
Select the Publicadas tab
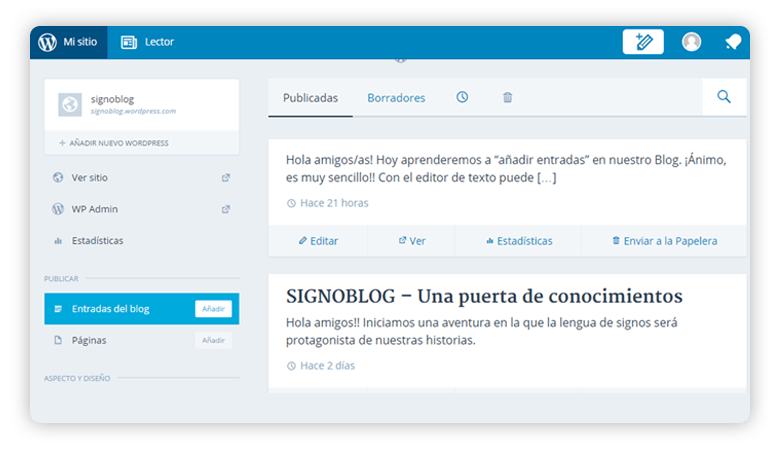tap(310, 98)
